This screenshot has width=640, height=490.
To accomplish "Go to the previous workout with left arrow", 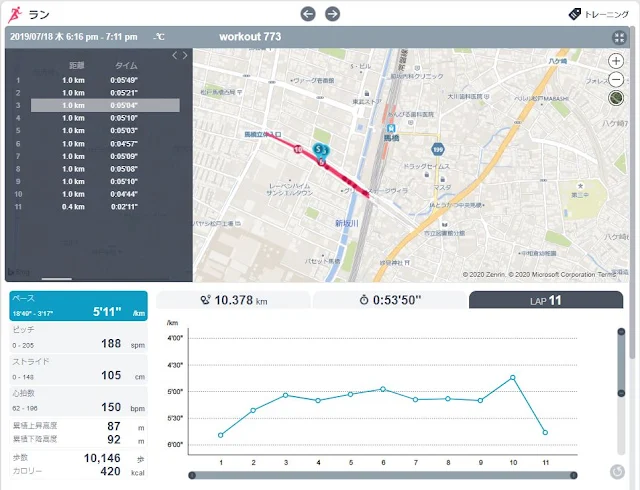I will point(308,14).
